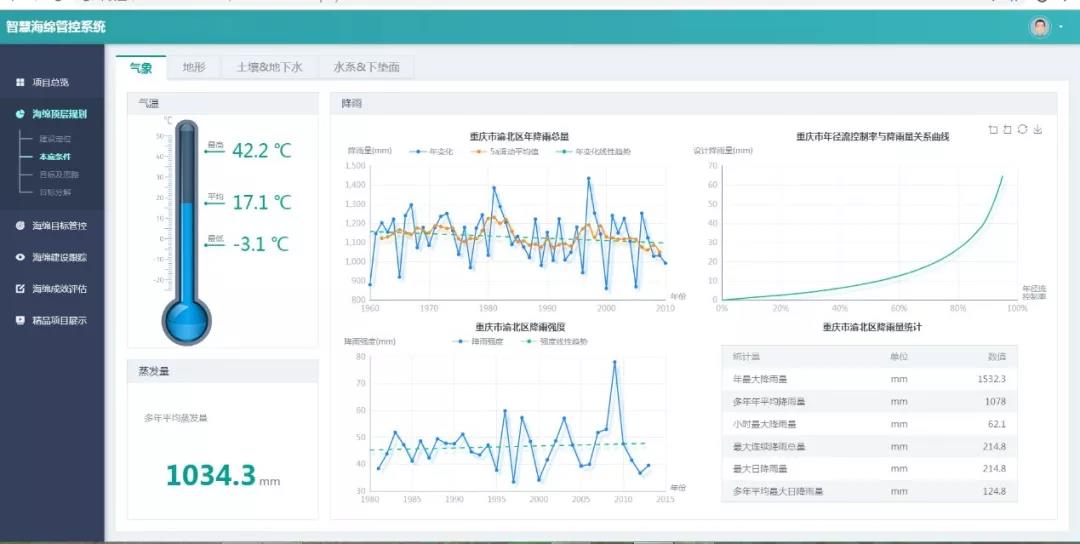Click the 多年平均蒸发量 label
Screen dimensions: 1080x544
pyautogui.click(x=176, y=418)
